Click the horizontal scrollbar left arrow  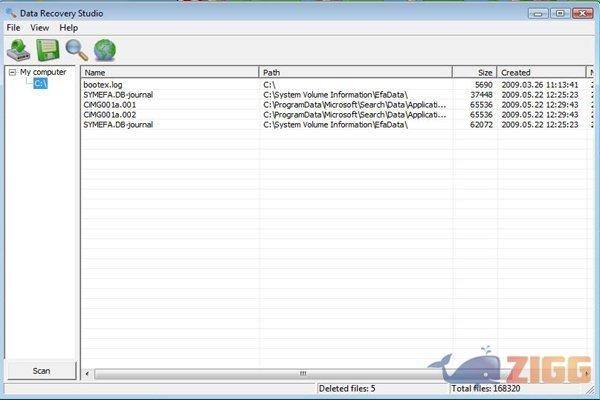click(87, 373)
